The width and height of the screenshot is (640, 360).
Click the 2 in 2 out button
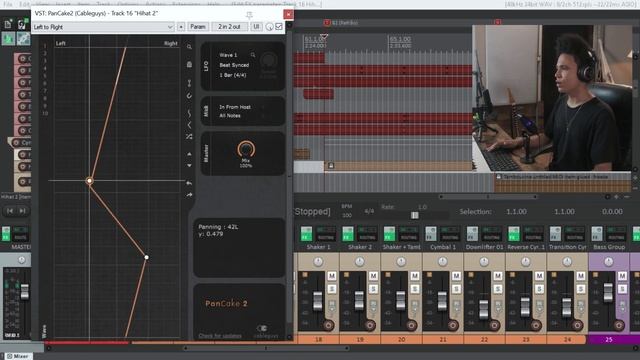pos(229,27)
